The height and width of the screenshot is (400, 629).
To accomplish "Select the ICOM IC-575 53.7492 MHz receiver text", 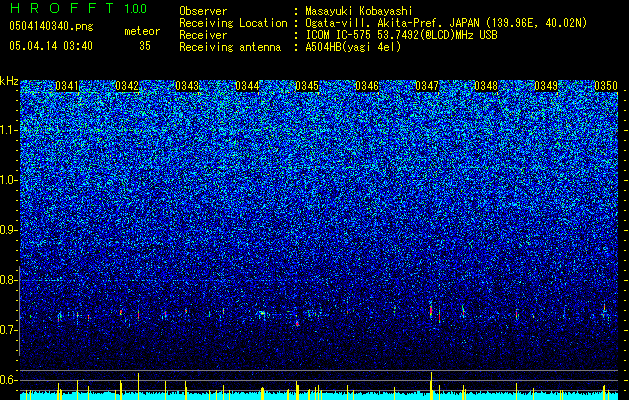I will [401, 35].
